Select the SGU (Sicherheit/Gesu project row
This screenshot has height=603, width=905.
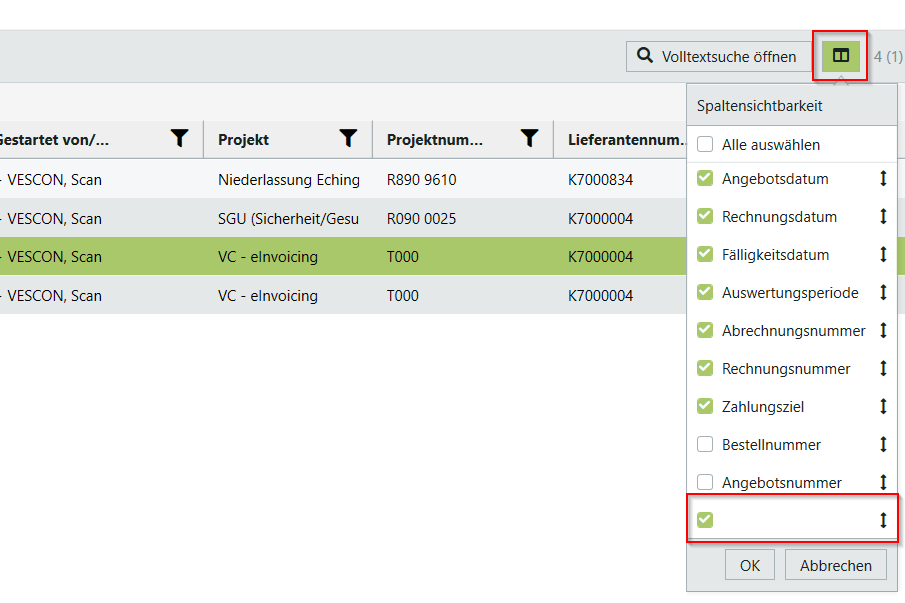[288, 218]
